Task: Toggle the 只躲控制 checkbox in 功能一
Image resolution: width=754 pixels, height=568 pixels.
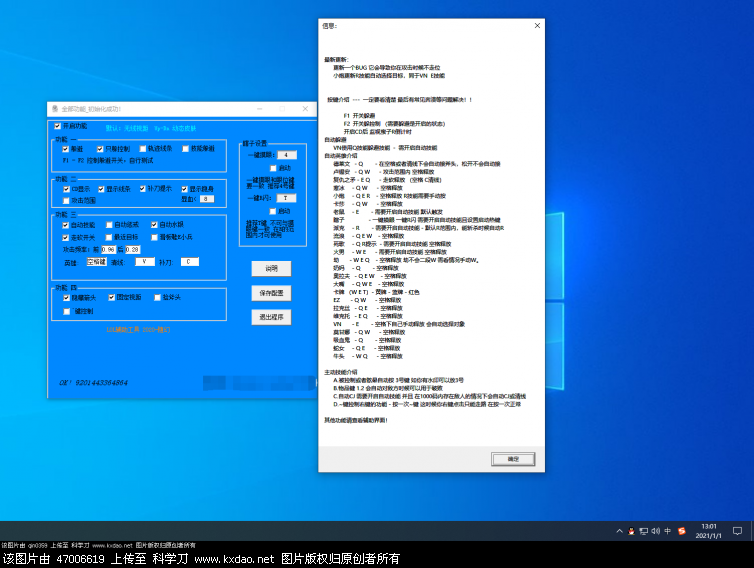Action: tap(100, 149)
